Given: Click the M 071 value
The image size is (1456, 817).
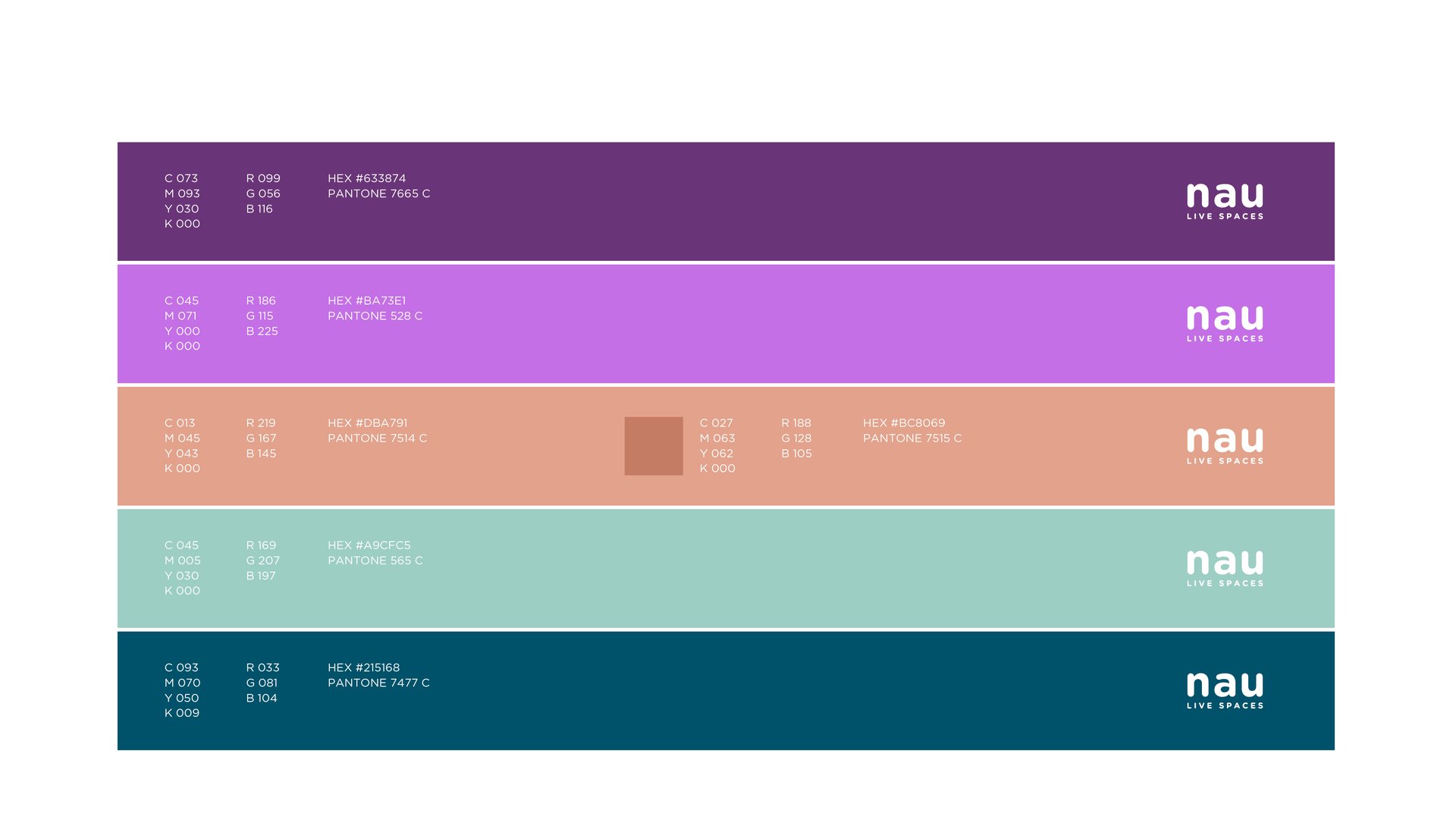Looking at the screenshot, I should coord(180,316).
